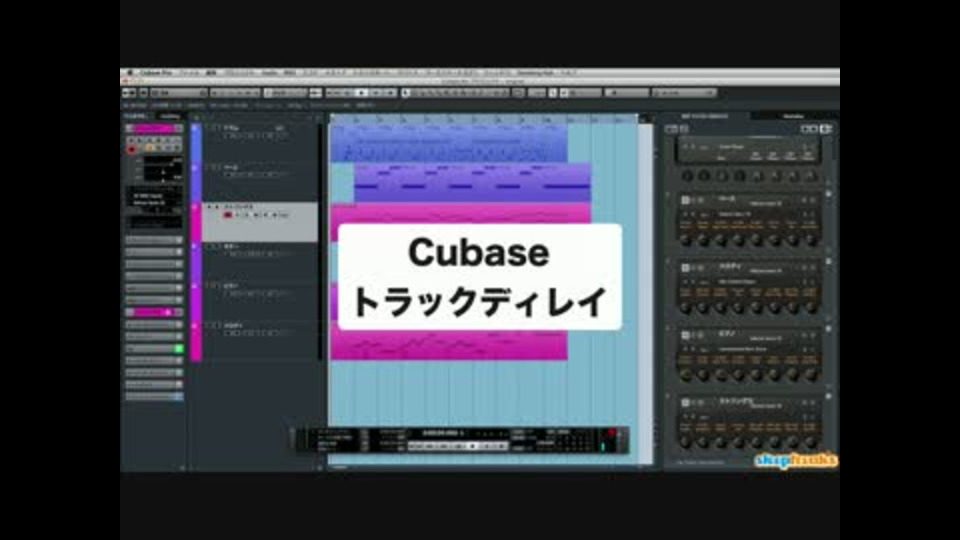Toggle the white checkbox button in project toolbar

[553, 92]
